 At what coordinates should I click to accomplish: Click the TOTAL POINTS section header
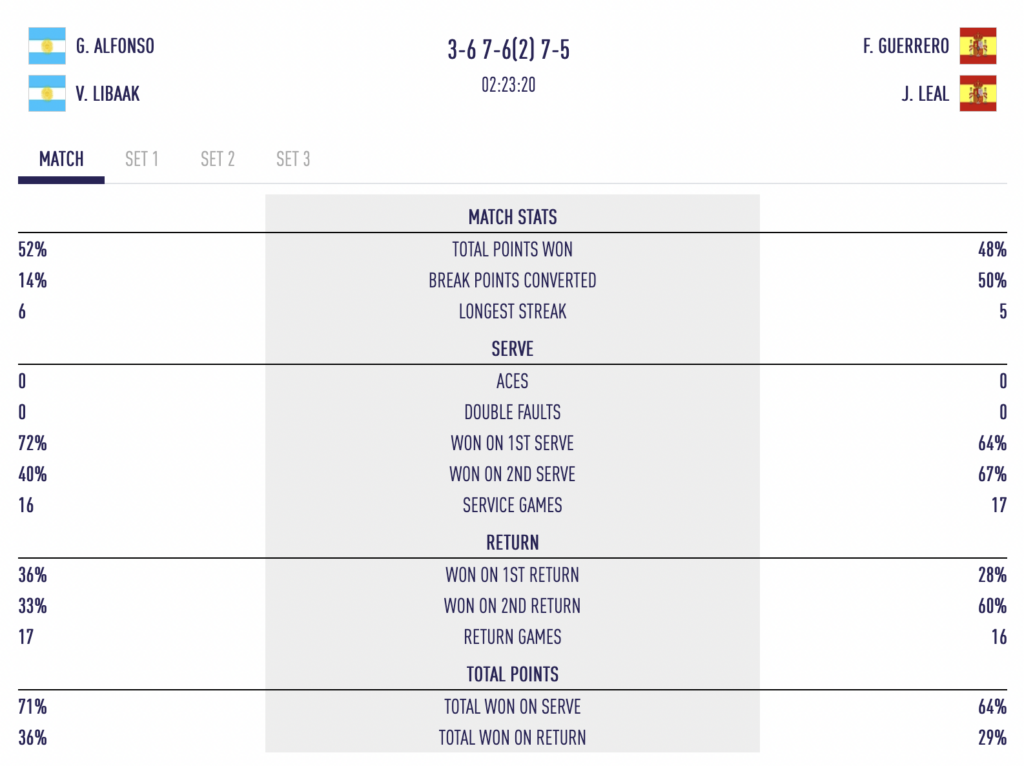click(x=513, y=675)
